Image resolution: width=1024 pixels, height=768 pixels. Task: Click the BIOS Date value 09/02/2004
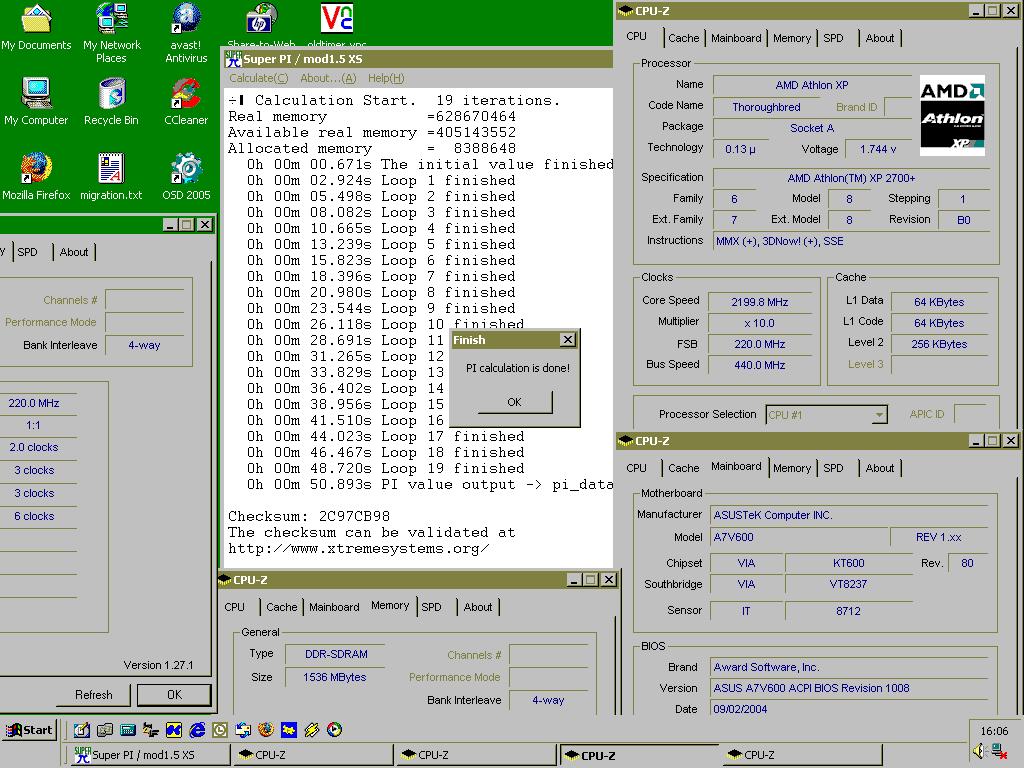(x=849, y=709)
